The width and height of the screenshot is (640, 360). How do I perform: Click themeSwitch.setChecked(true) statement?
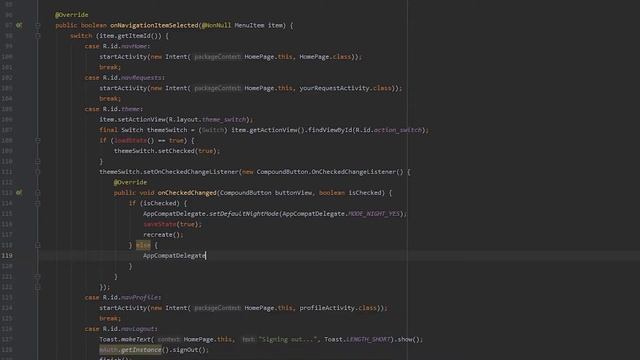pos(167,151)
